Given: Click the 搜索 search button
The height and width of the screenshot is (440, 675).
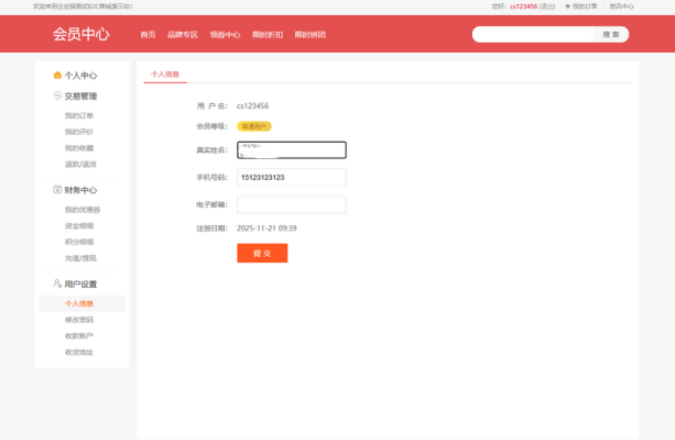Looking at the screenshot, I should pos(611,34).
